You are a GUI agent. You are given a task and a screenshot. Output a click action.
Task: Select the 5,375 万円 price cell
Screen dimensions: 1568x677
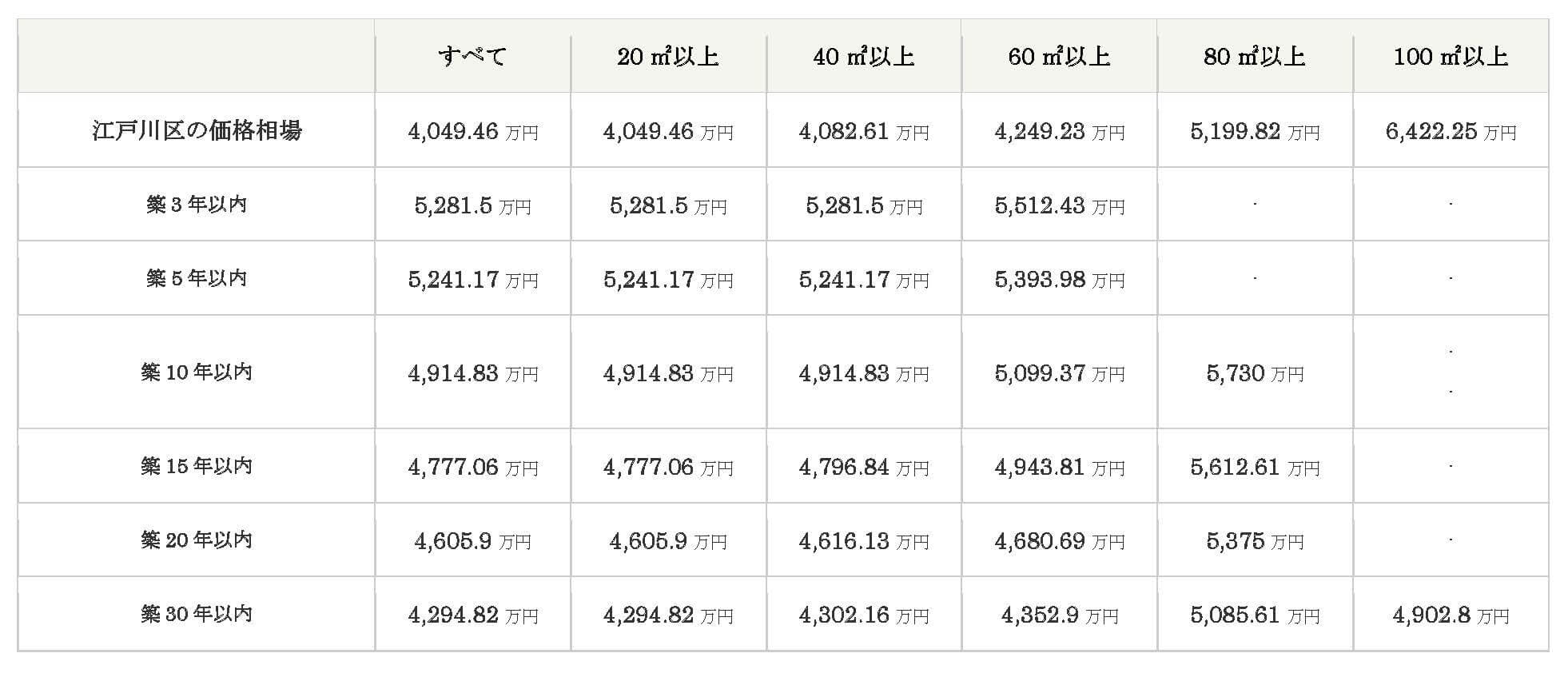pyautogui.click(x=1255, y=541)
